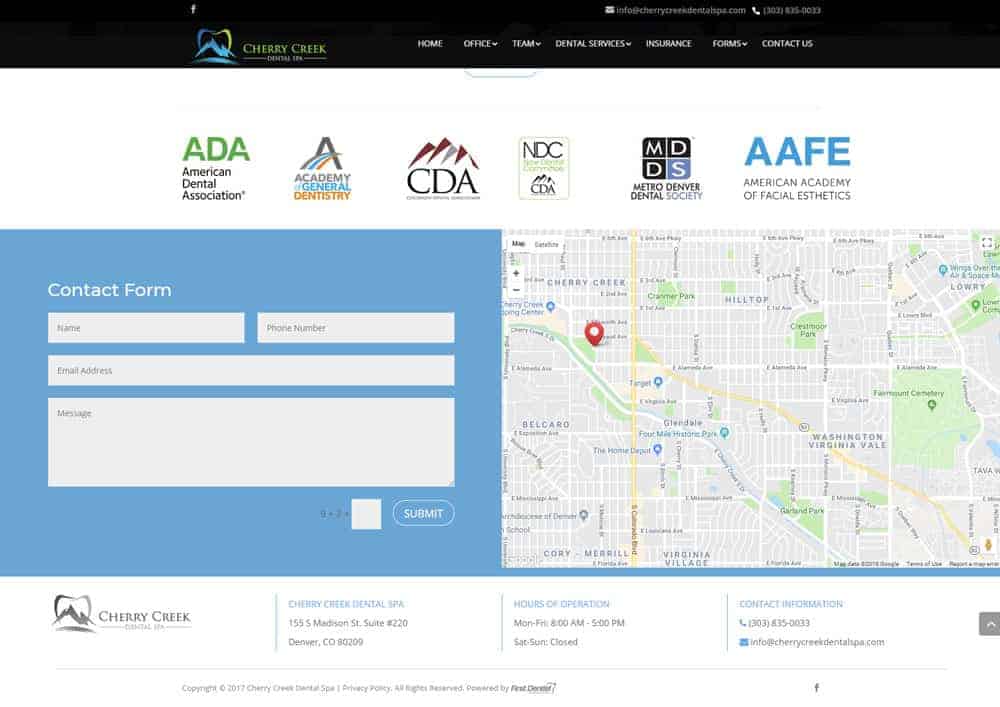
Task: Click the Denver, CO 80209 text
Action: click(325, 642)
